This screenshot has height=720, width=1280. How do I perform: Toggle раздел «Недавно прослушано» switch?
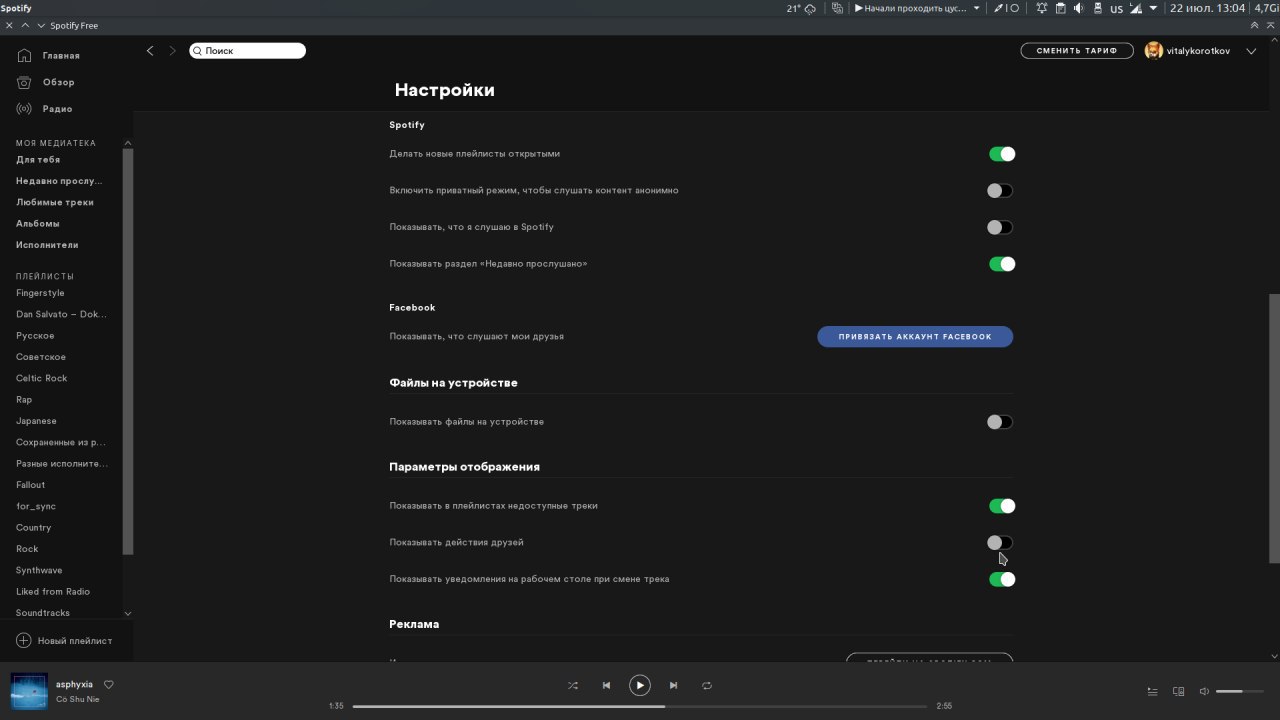tap(1002, 264)
